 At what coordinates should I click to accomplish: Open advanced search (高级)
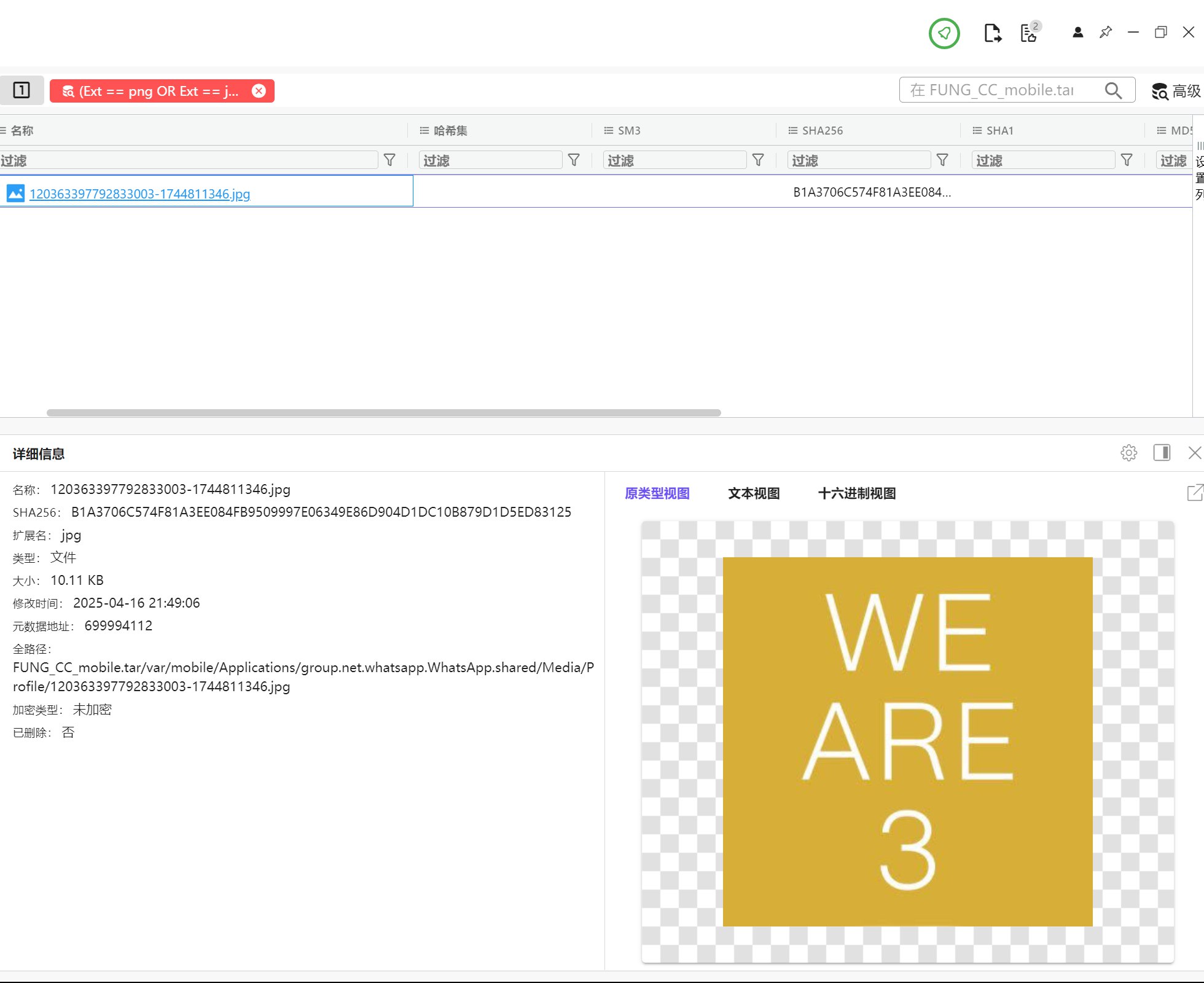coord(1176,91)
